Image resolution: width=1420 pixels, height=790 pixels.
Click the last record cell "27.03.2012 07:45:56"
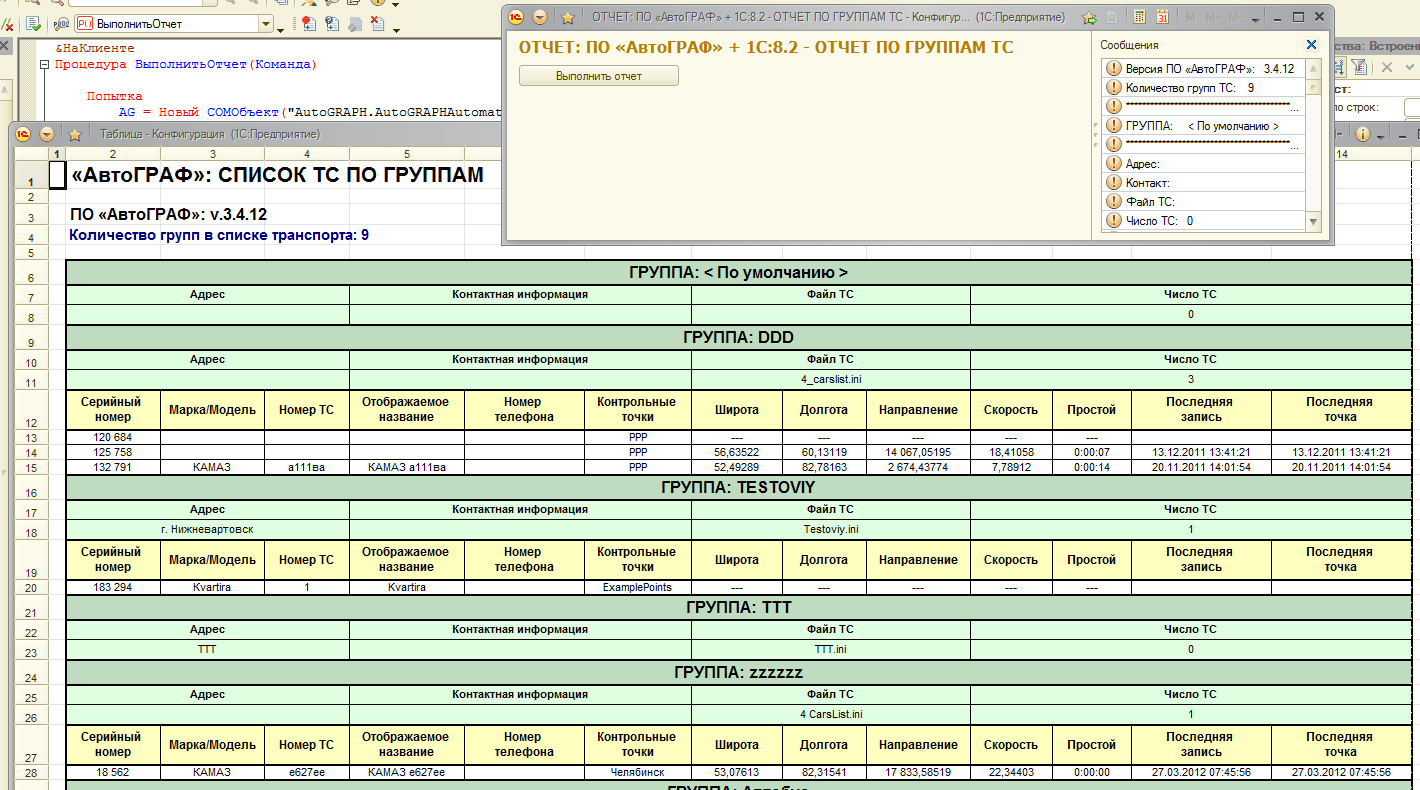tap(1201, 772)
